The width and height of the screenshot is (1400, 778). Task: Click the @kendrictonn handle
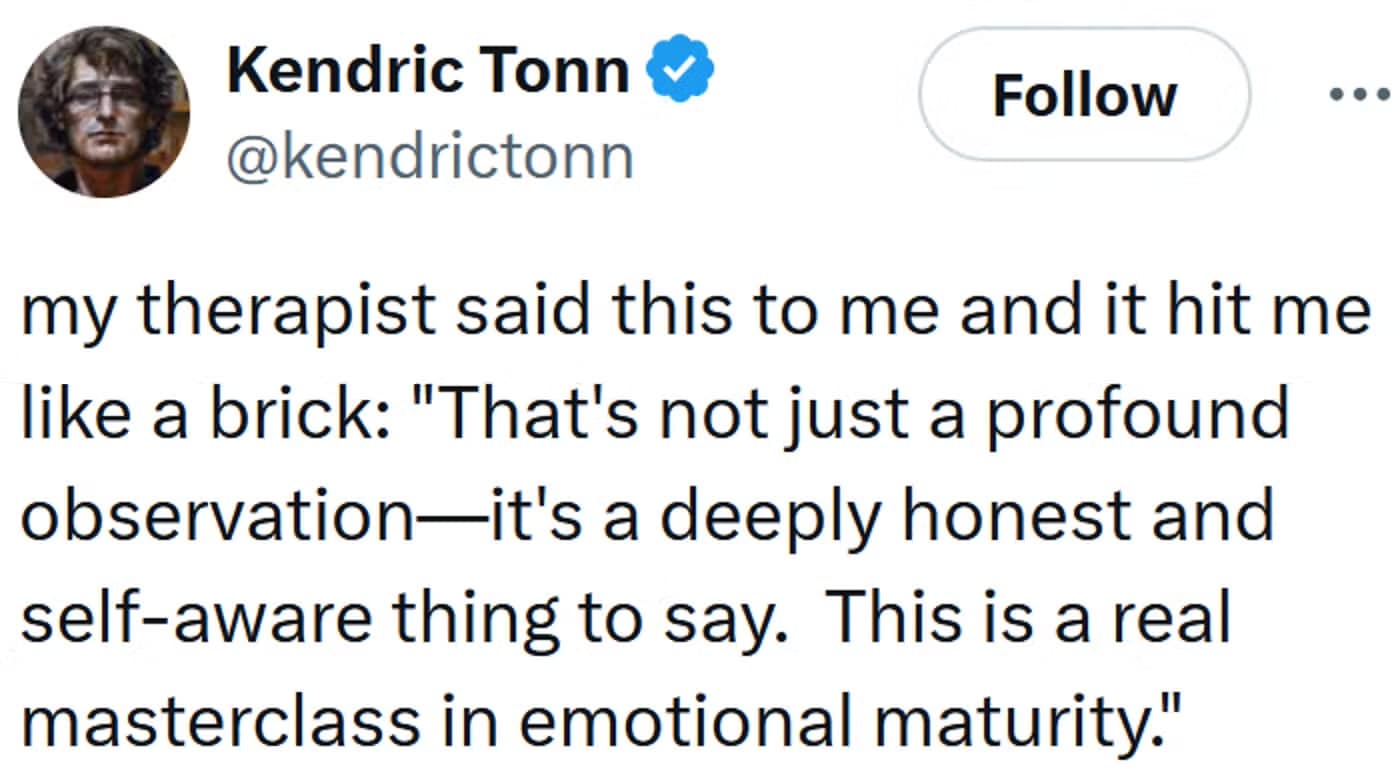point(430,156)
